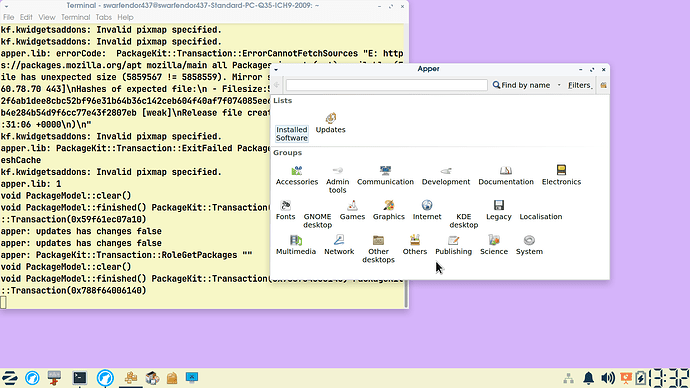Open the Zorin start menu

[10, 378]
